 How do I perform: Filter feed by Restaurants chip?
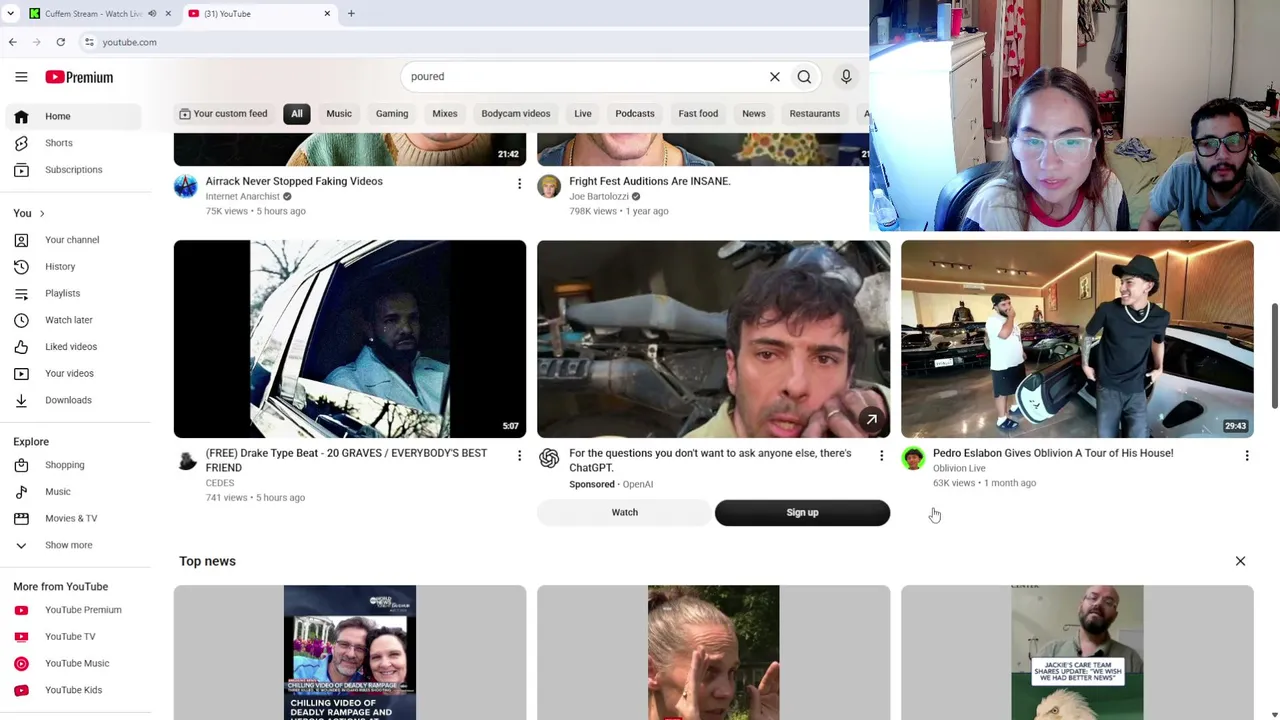pos(815,114)
